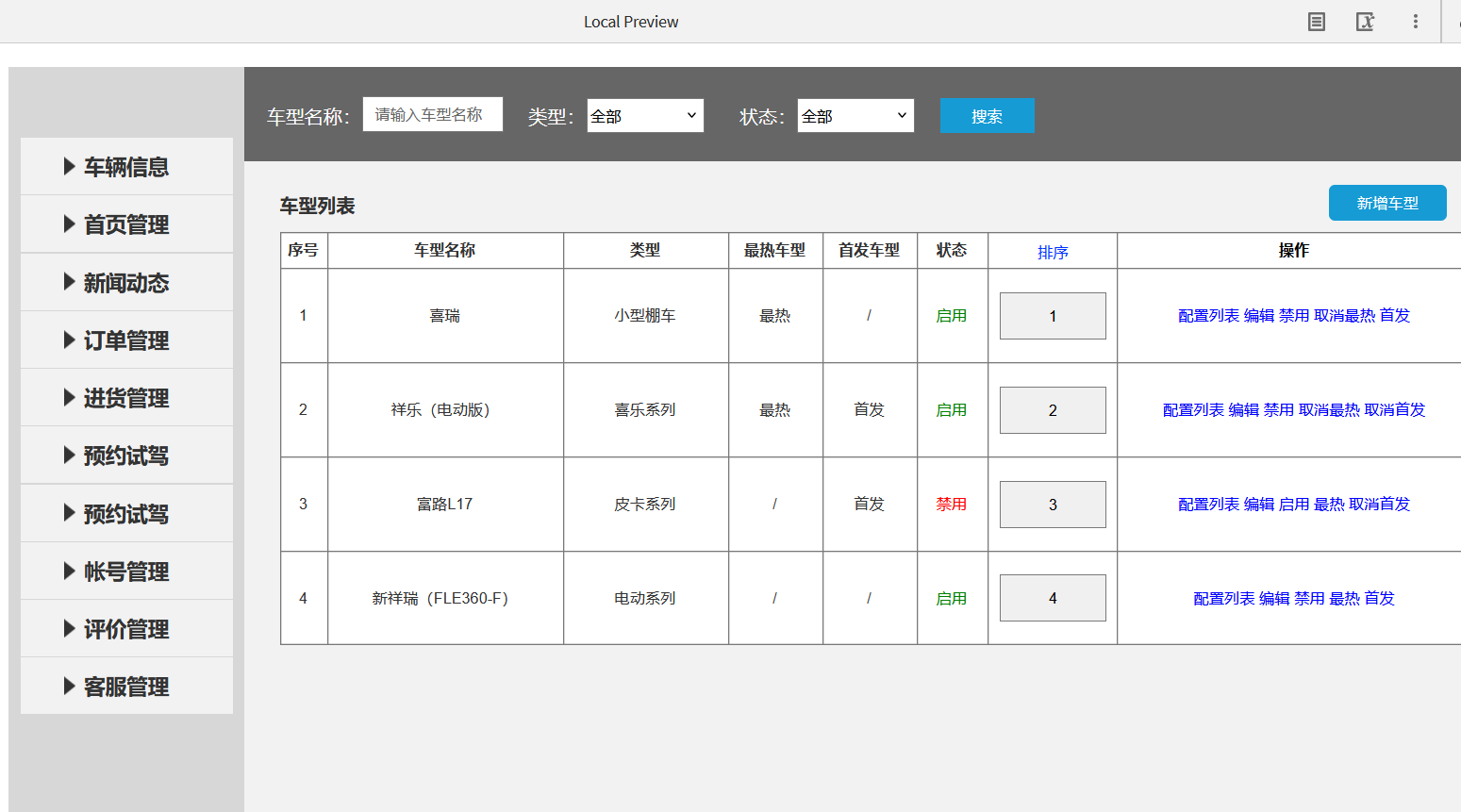Expand the 客服管理 sidebar menu
The image size is (1461, 812).
[126, 687]
